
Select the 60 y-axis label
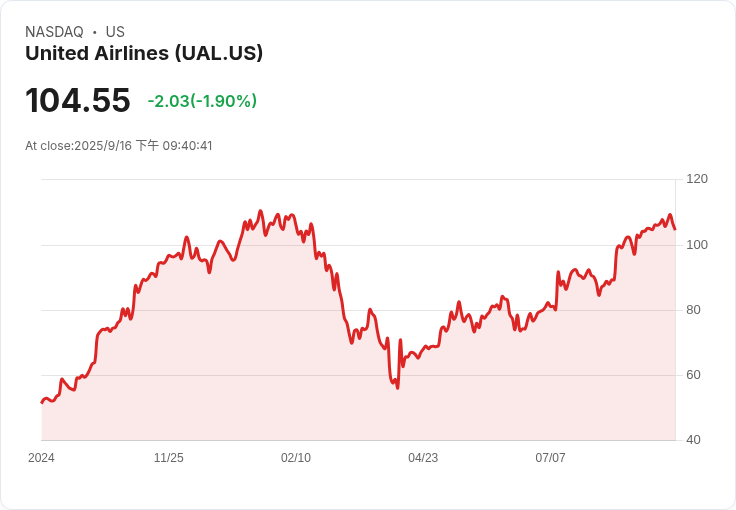coord(694,375)
